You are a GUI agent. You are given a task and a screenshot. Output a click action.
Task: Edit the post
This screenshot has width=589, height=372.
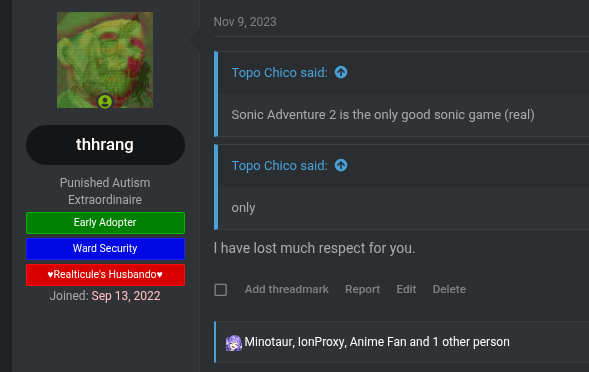(x=406, y=289)
